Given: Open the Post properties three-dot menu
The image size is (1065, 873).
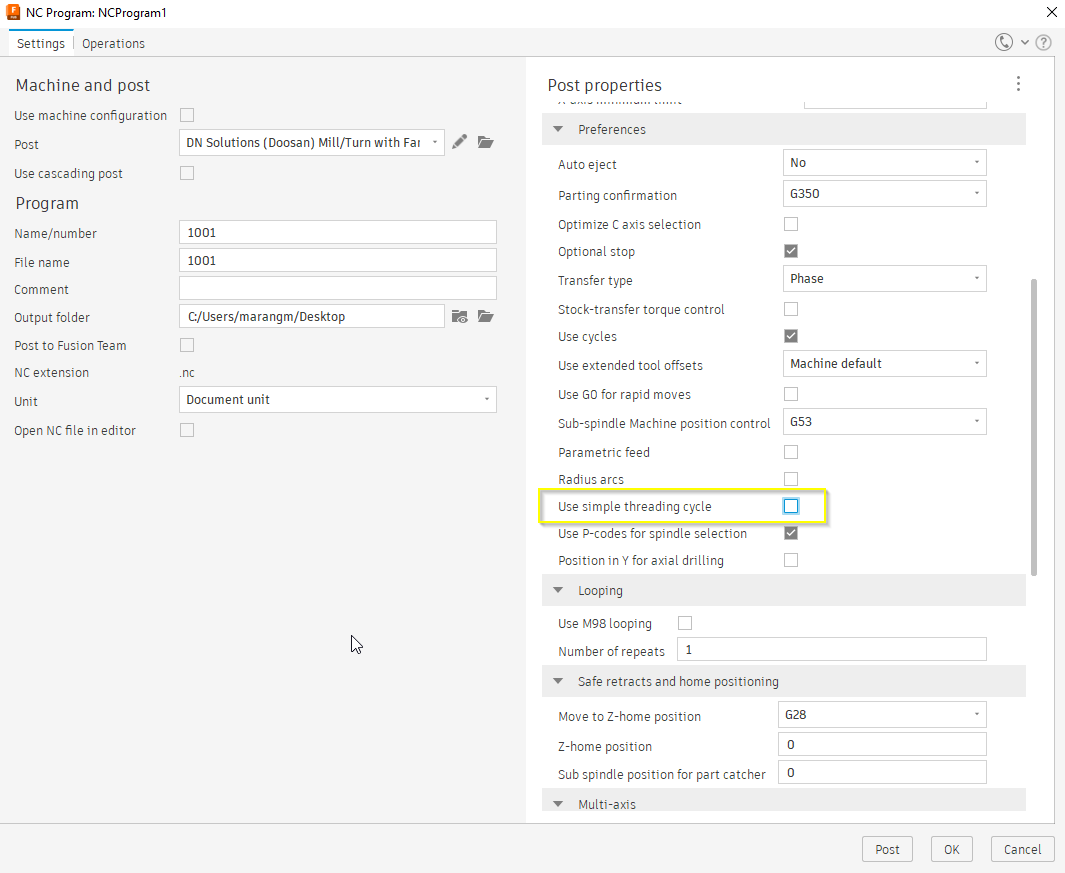Looking at the screenshot, I should pyautogui.click(x=1018, y=84).
